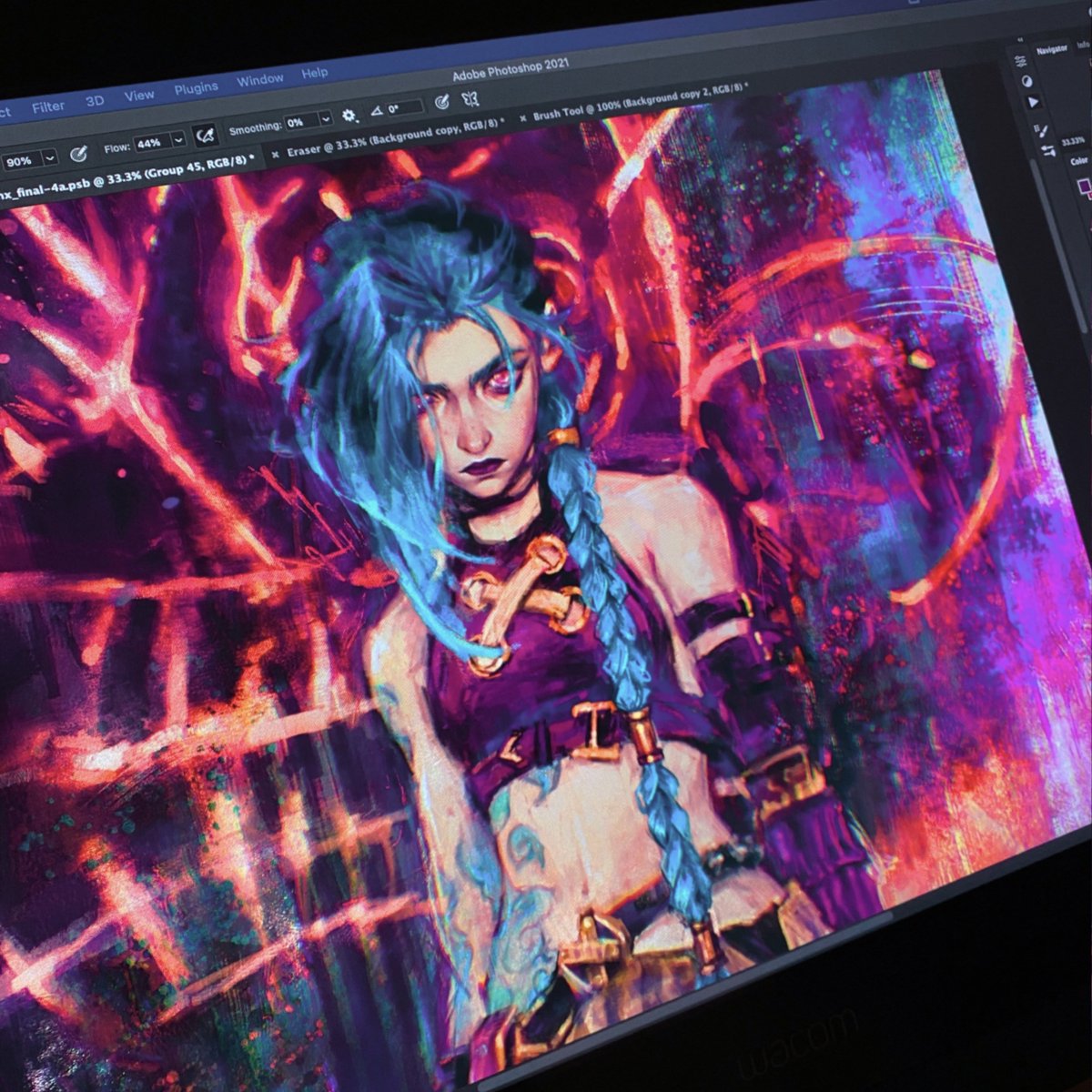Toggle pressure-for-opacity icon beside the 90% field
Screen dimensions: 1092x1092
coord(79,153)
